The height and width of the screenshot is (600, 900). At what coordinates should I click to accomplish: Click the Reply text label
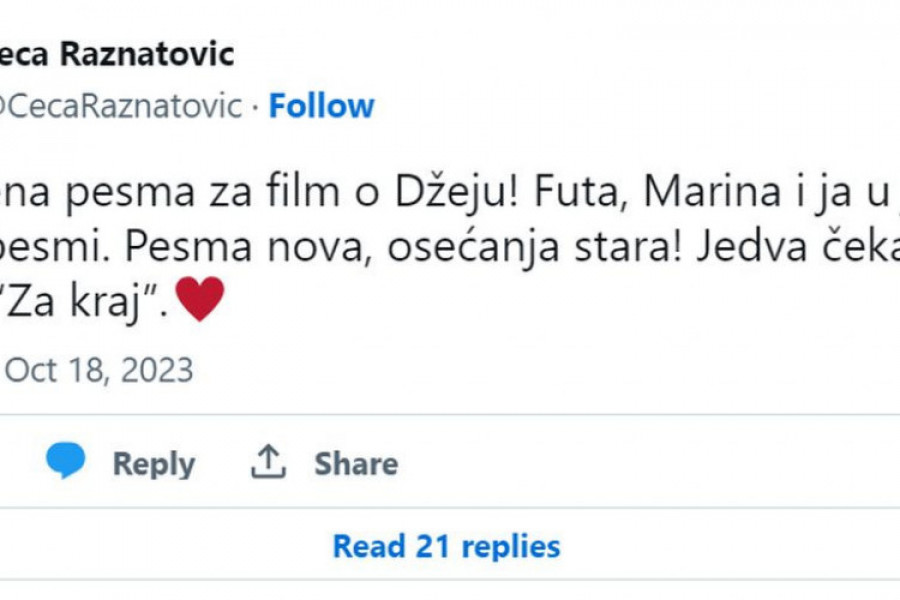point(153,464)
